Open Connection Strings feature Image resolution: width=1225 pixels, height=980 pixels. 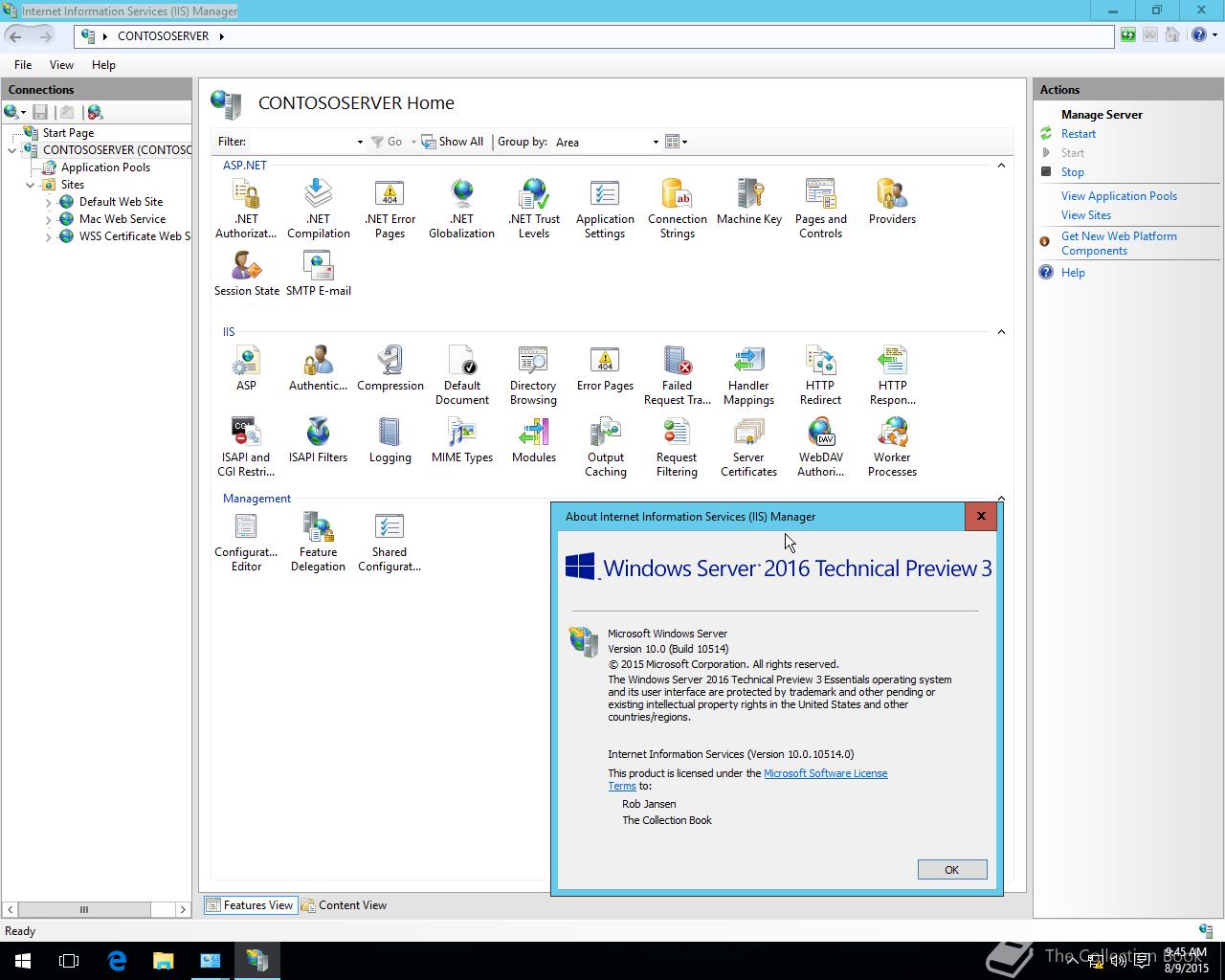(677, 209)
